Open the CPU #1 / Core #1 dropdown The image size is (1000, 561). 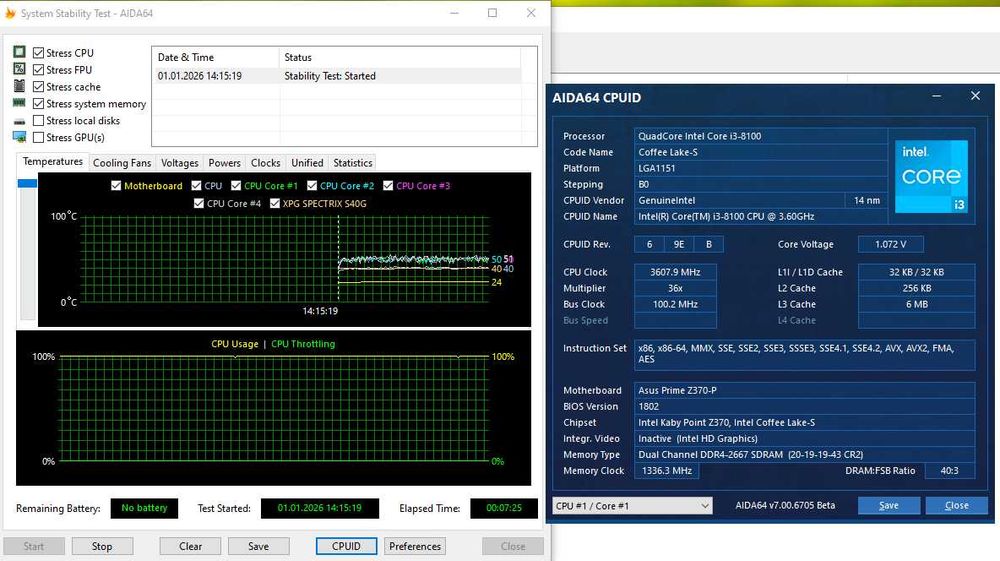[x=632, y=506]
